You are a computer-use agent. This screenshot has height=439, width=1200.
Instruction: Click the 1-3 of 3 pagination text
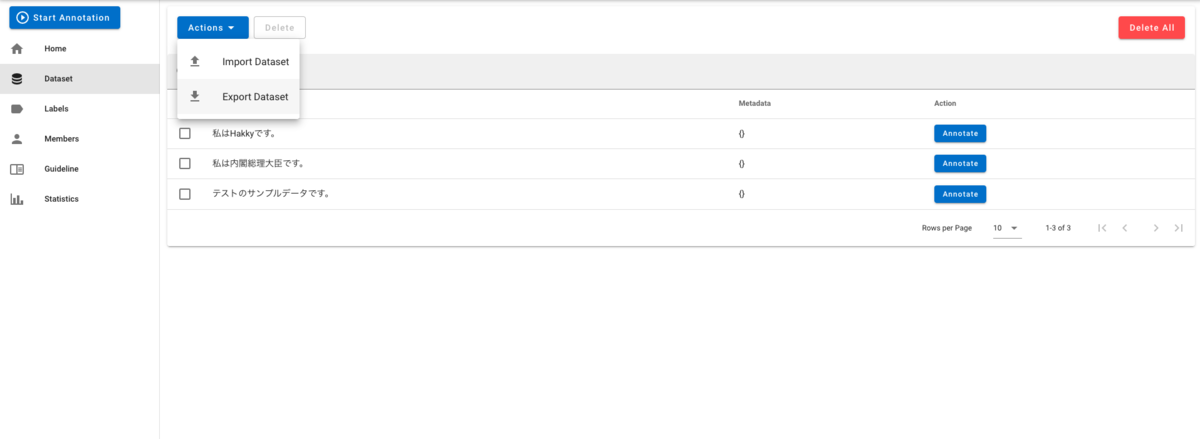1058,228
